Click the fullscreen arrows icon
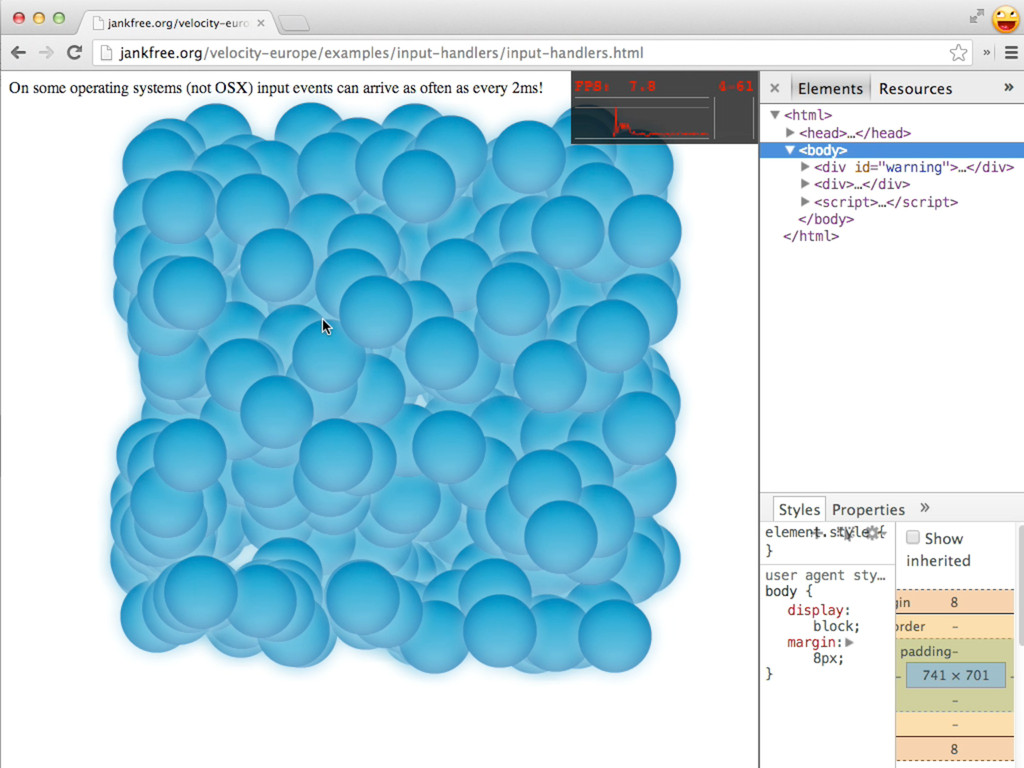Viewport: 1024px width, 768px height. [x=976, y=17]
